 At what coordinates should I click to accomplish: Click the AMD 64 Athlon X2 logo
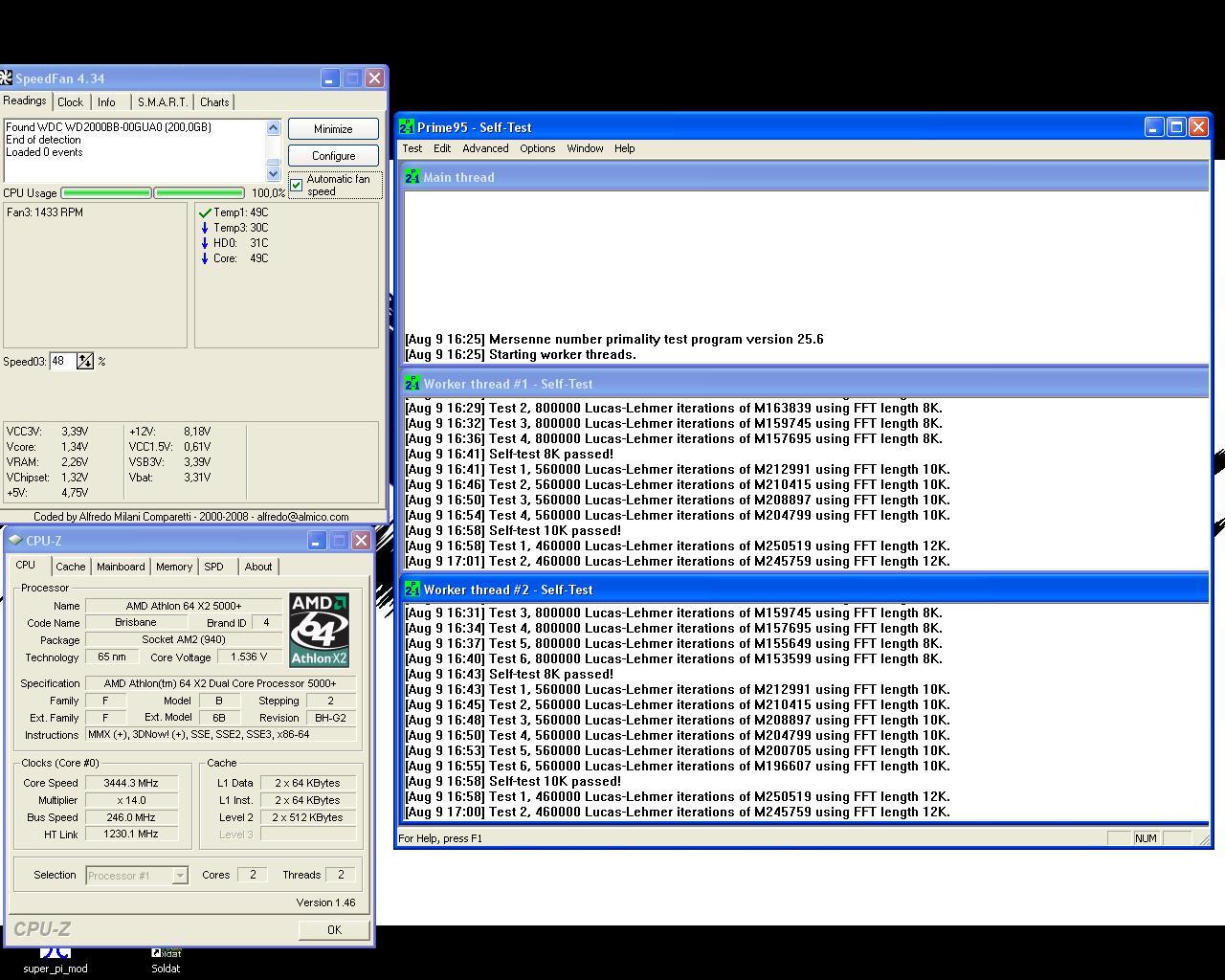[320, 630]
